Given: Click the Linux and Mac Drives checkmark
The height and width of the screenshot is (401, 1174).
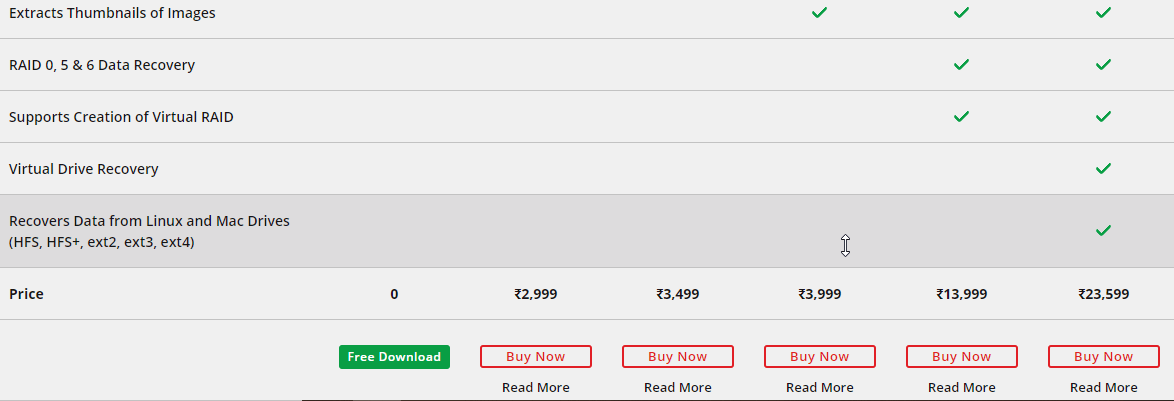Looking at the screenshot, I should pos(1103,230).
